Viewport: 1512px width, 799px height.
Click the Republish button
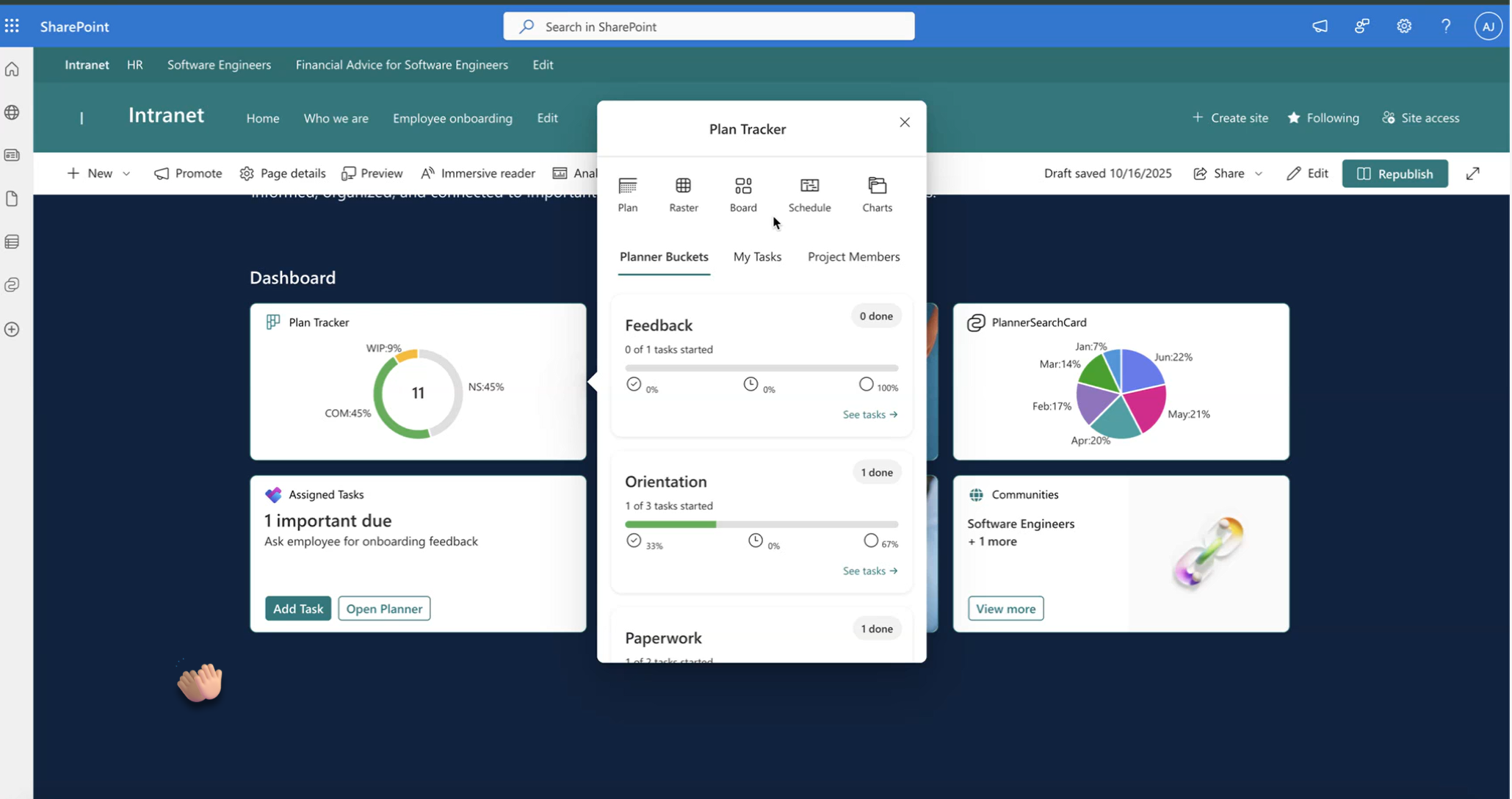click(1394, 173)
